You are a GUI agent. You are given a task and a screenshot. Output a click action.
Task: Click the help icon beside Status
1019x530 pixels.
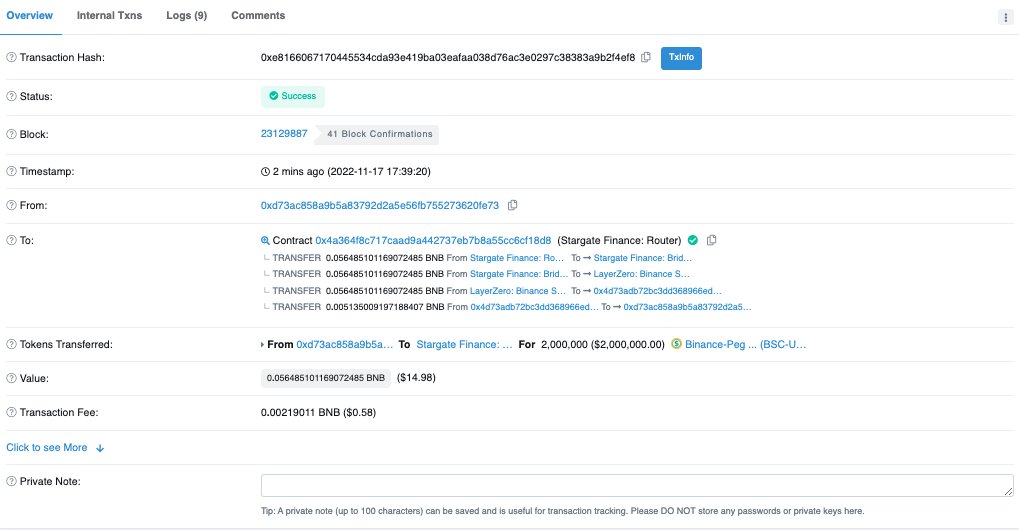pos(11,96)
